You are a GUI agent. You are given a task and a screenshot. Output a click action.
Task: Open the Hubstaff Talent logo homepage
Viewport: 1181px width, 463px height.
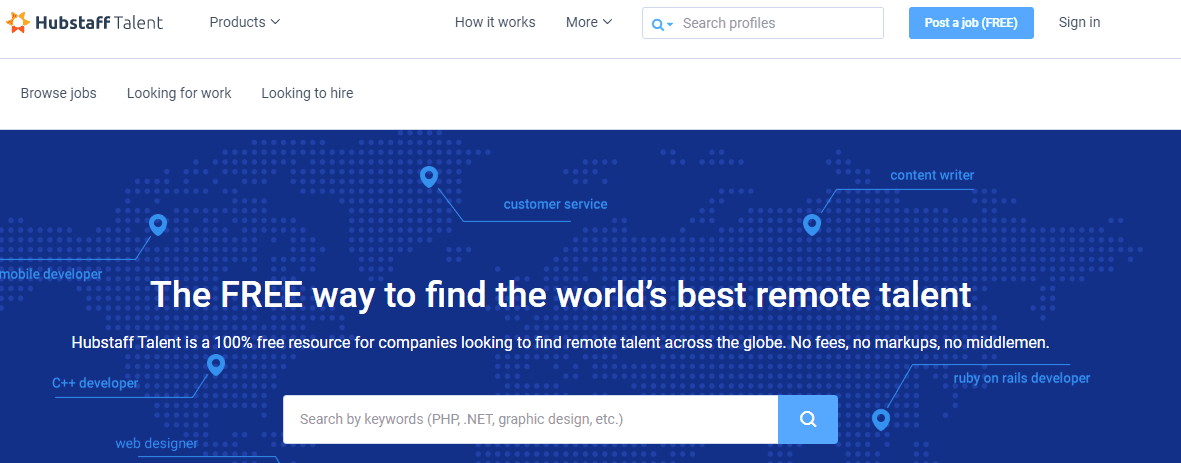84,23
